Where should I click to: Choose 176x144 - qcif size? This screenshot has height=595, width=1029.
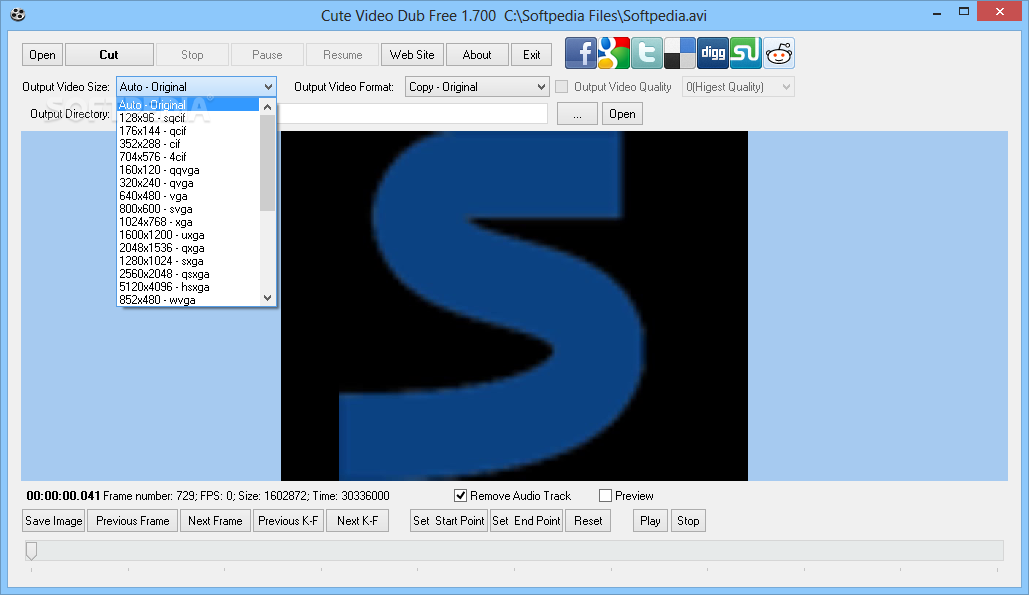point(188,131)
